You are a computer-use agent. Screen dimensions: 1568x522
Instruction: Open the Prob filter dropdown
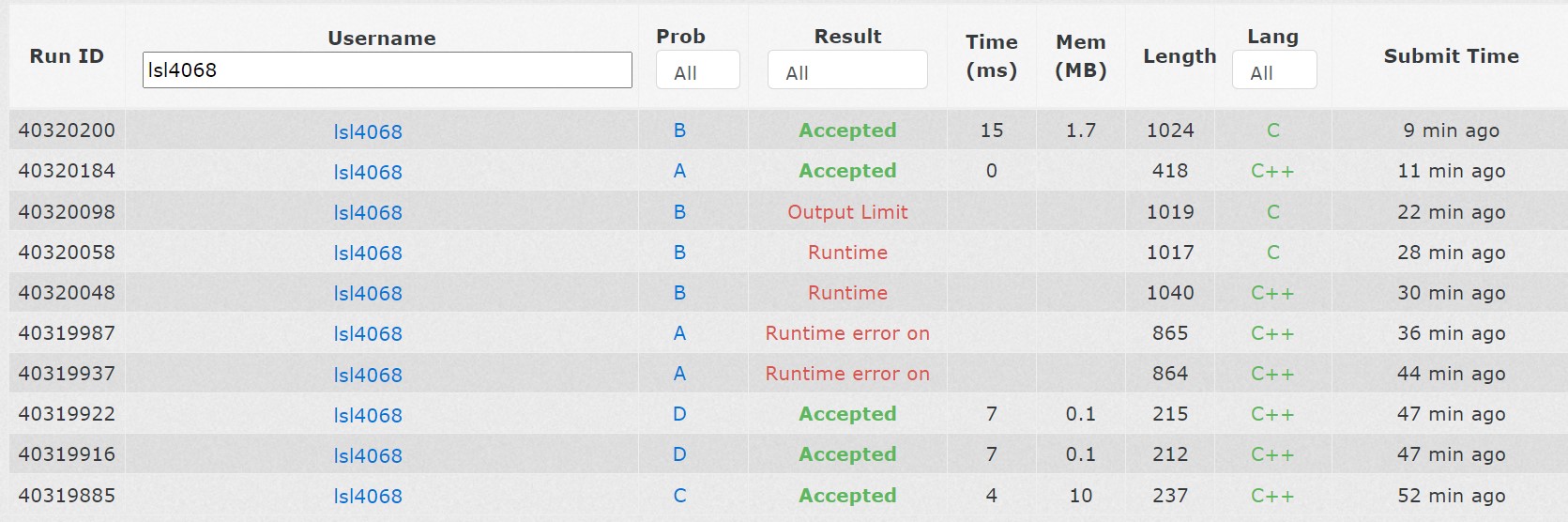point(697,72)
